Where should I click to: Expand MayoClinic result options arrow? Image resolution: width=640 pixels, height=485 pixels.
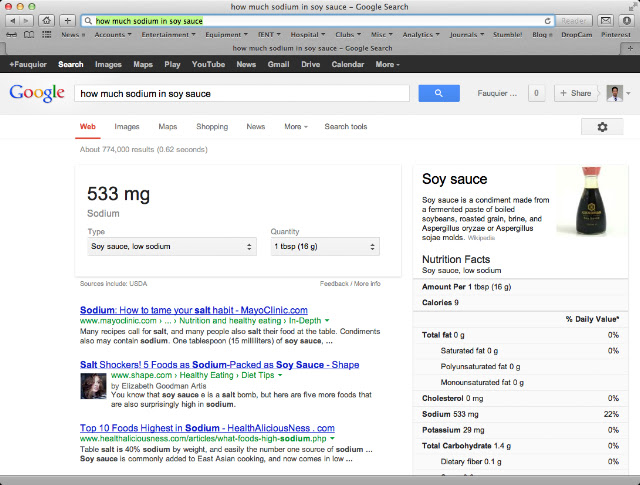[327, 321]
